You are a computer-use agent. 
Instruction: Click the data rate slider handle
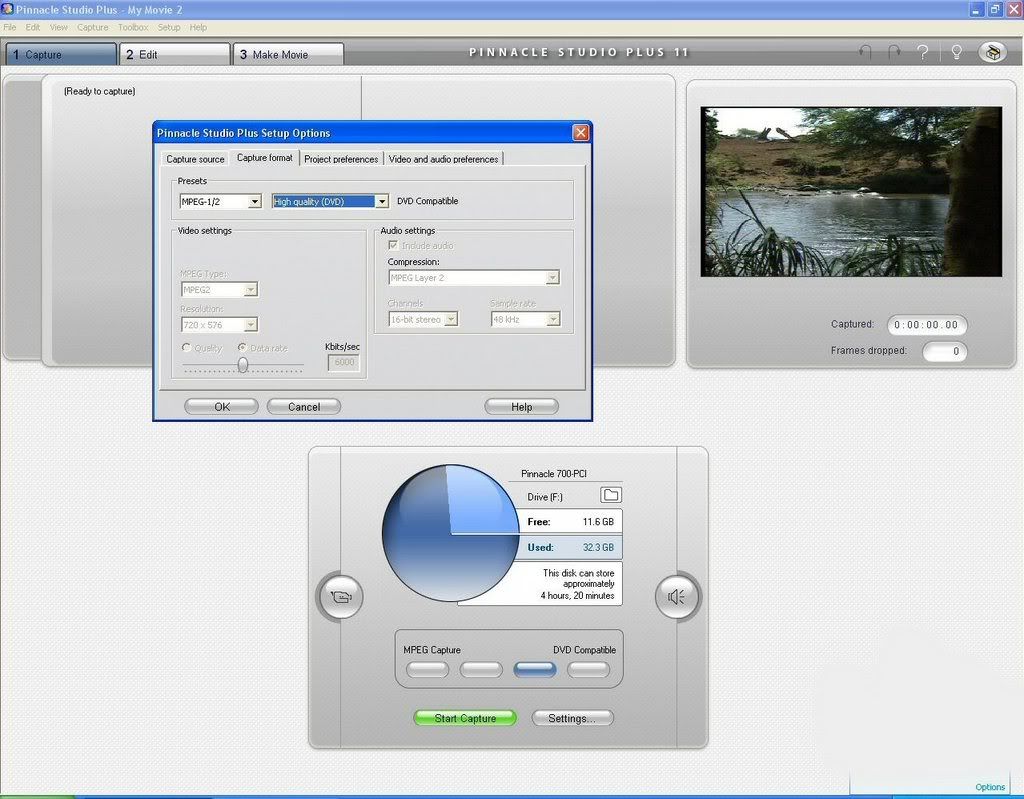pos(243,365)
